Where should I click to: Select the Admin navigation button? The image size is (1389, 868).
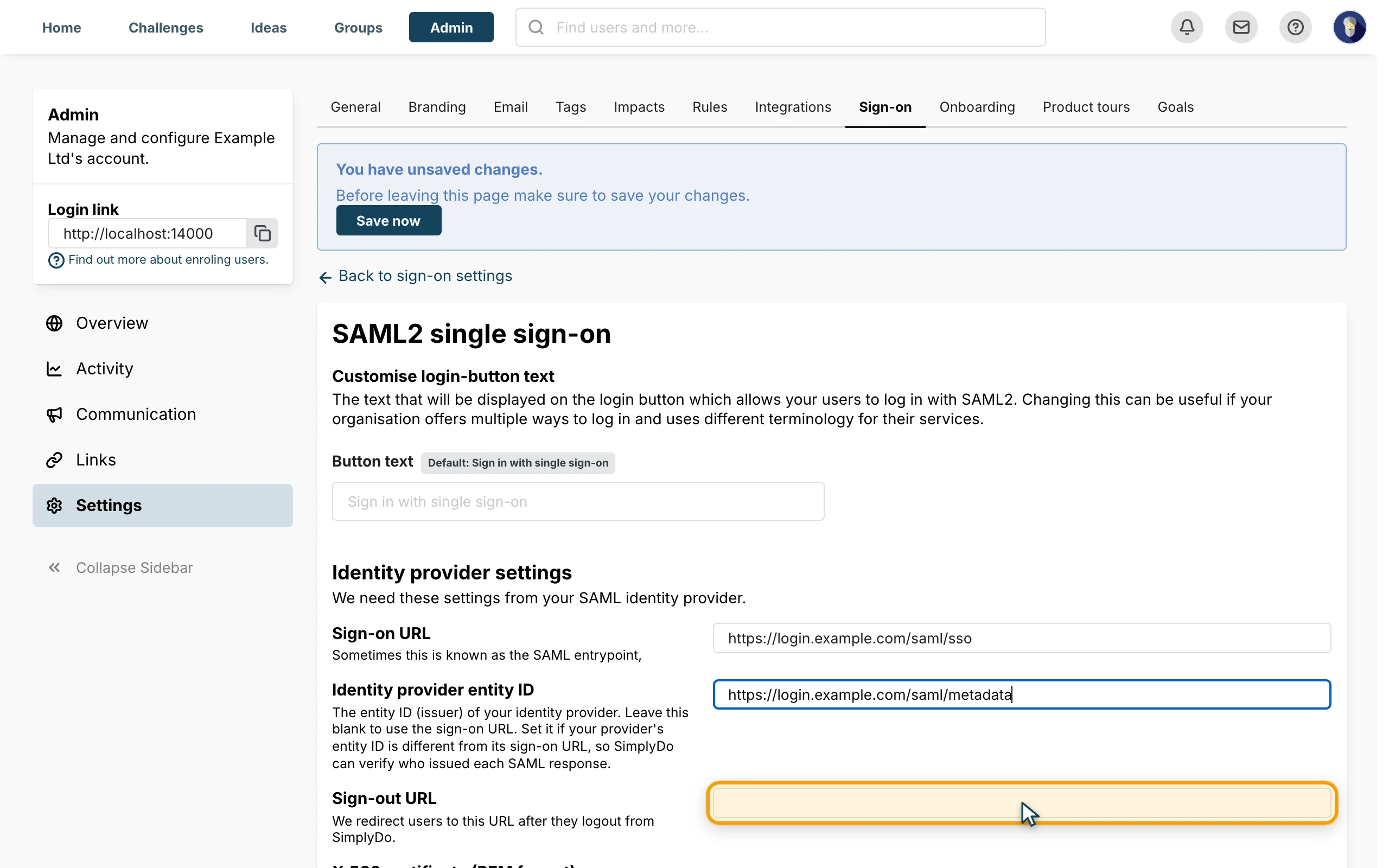pyautogui.click(x=451, y=28)
